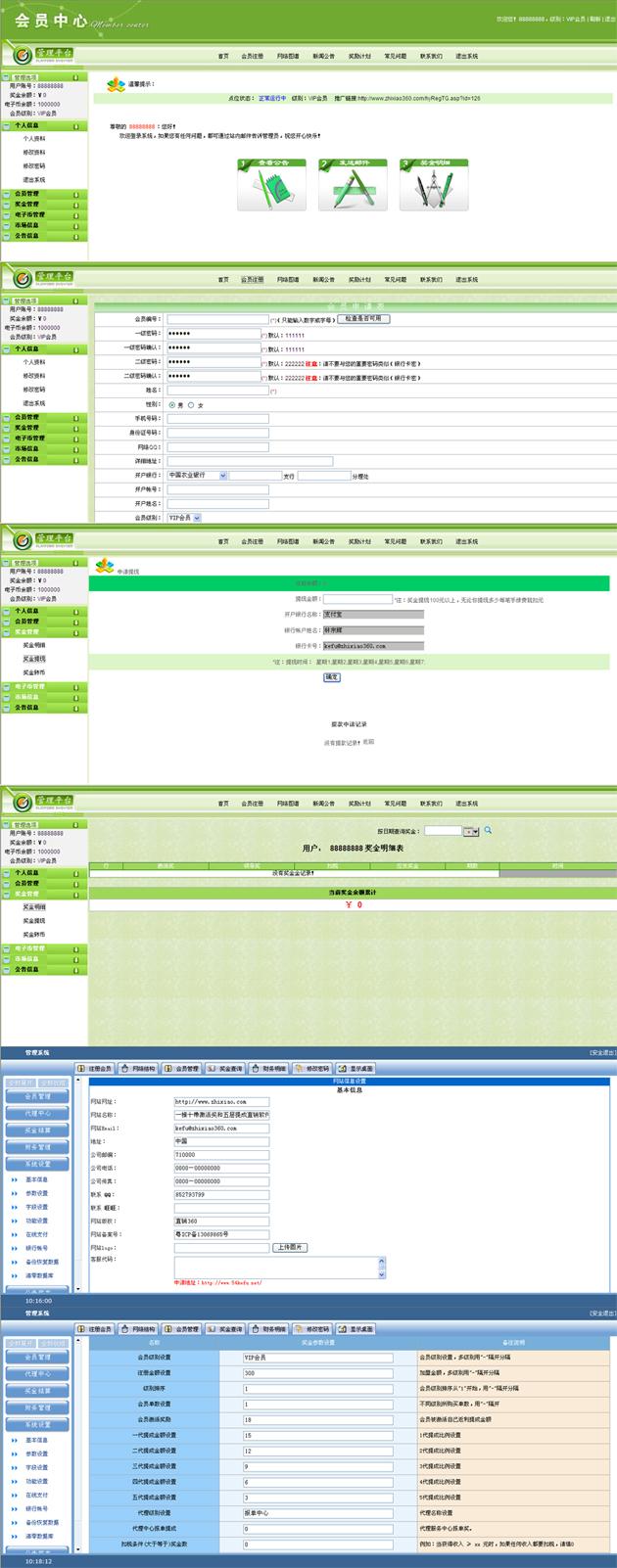The image size is (617, 1568).
Task: Open the date picker dropdown for bonus query
Action: click(472, 831)
